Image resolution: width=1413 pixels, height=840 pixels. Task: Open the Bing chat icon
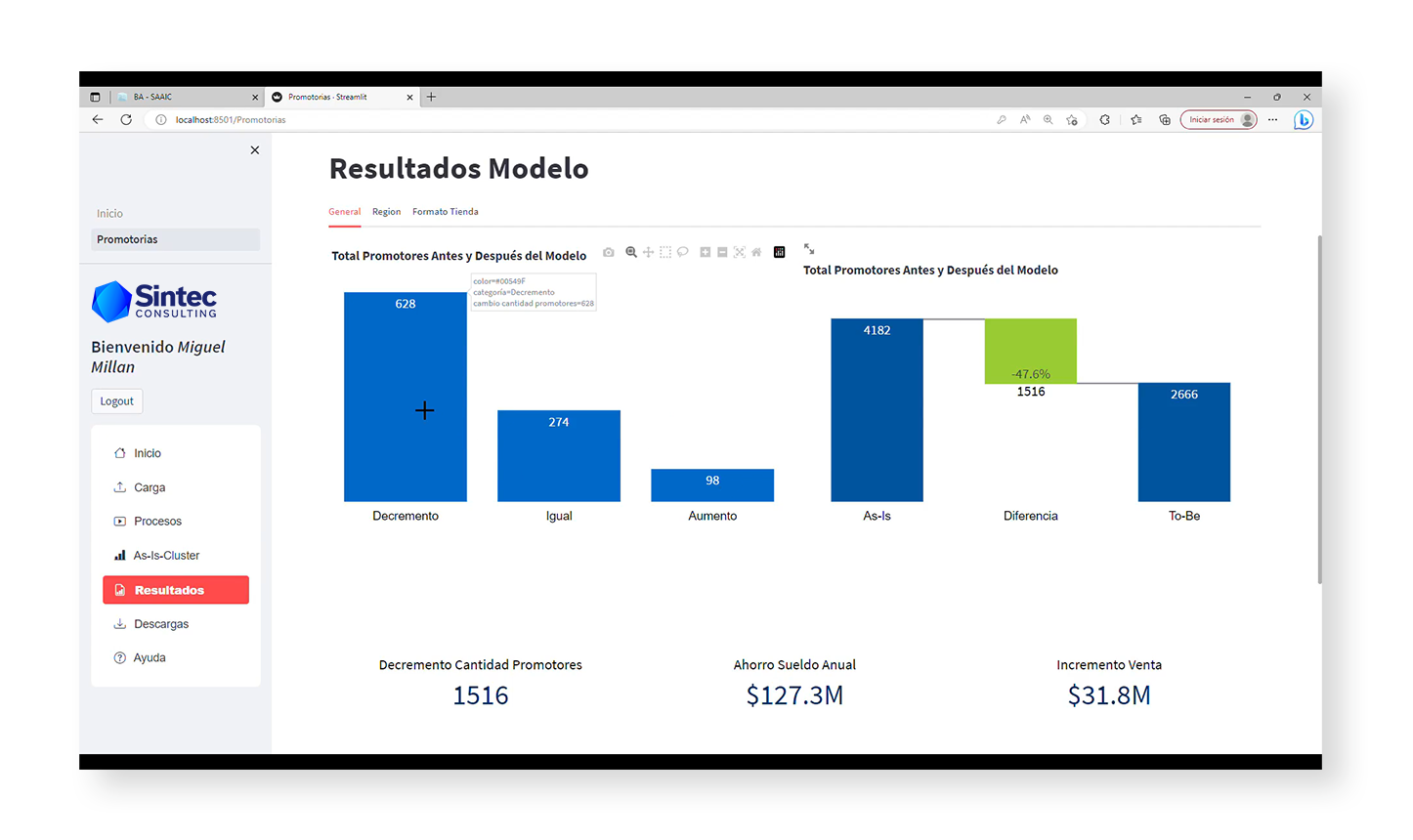tap(1304, 119)
